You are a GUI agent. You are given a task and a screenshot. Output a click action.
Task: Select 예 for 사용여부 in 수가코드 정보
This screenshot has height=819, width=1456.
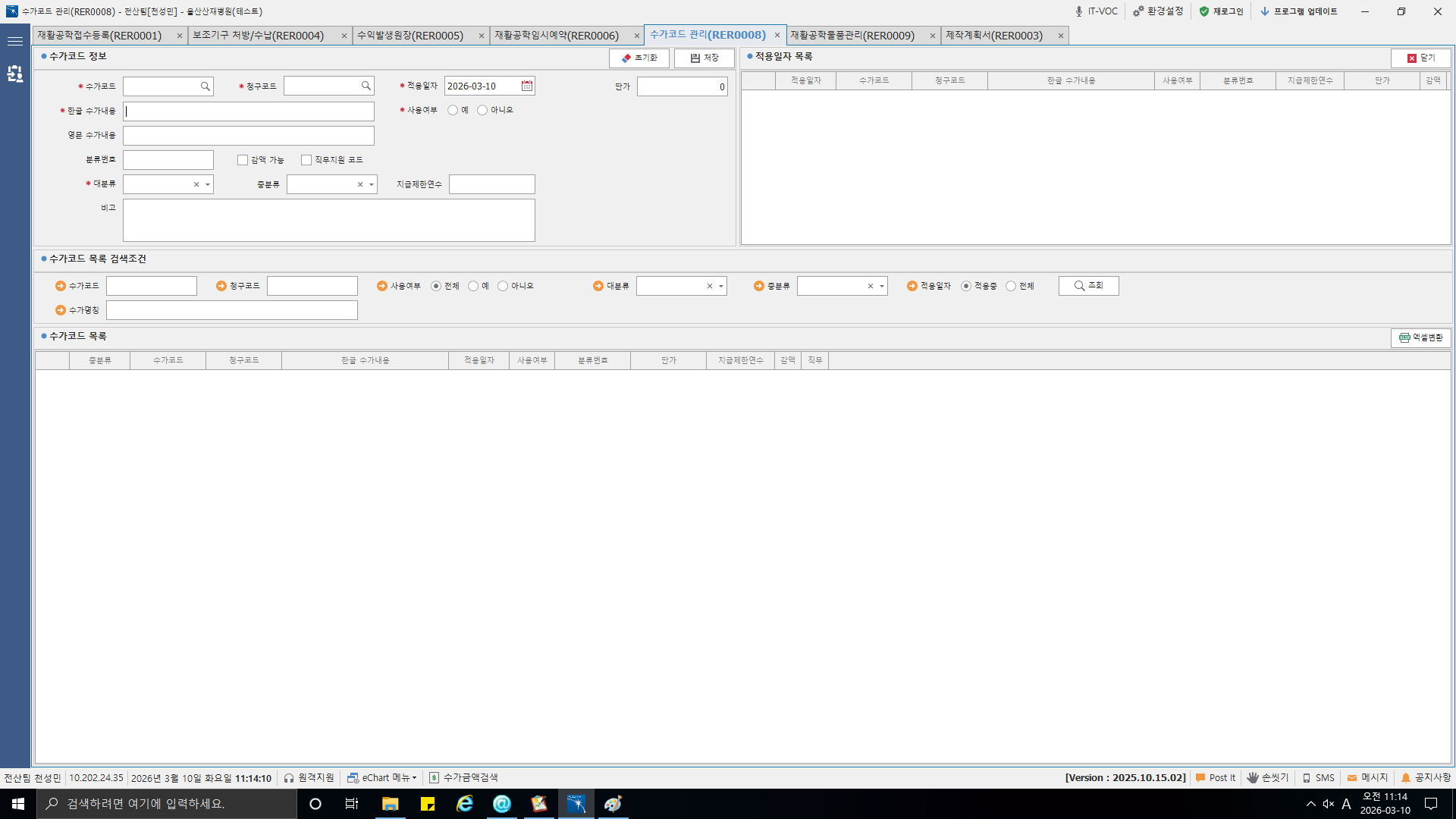[453, 111]
